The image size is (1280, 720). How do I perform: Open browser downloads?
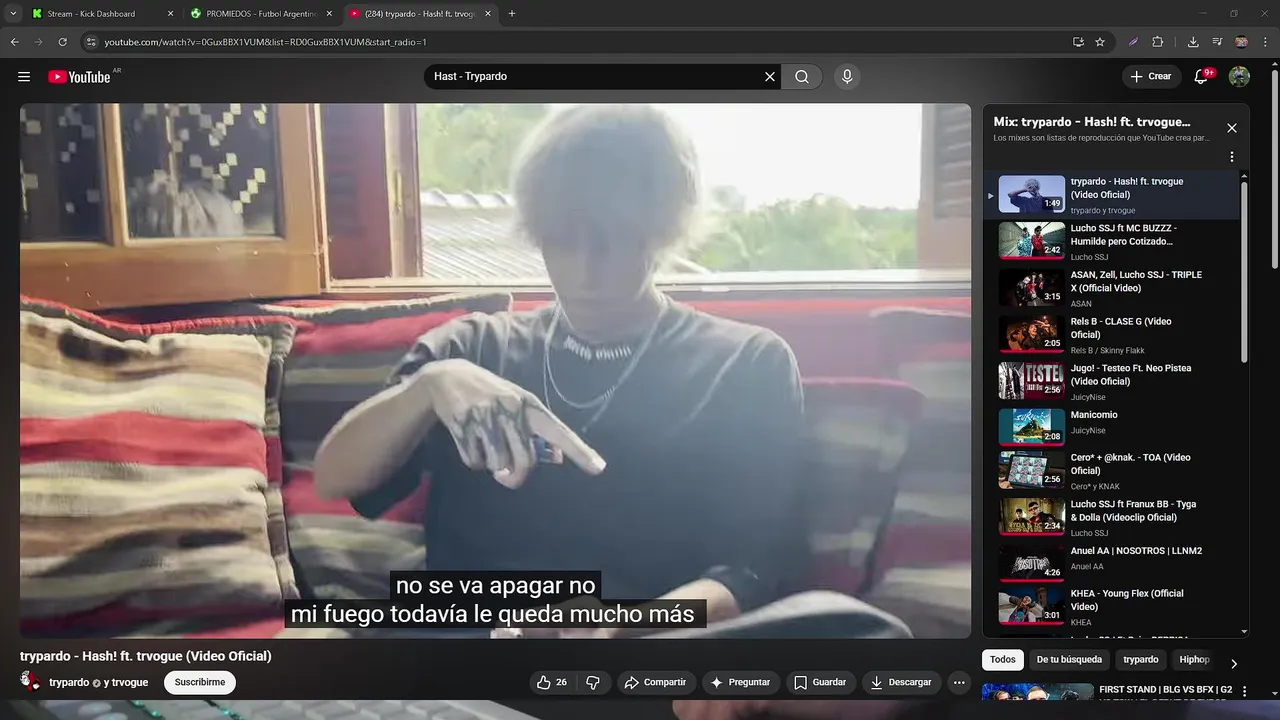click(x=1193, y=42)
